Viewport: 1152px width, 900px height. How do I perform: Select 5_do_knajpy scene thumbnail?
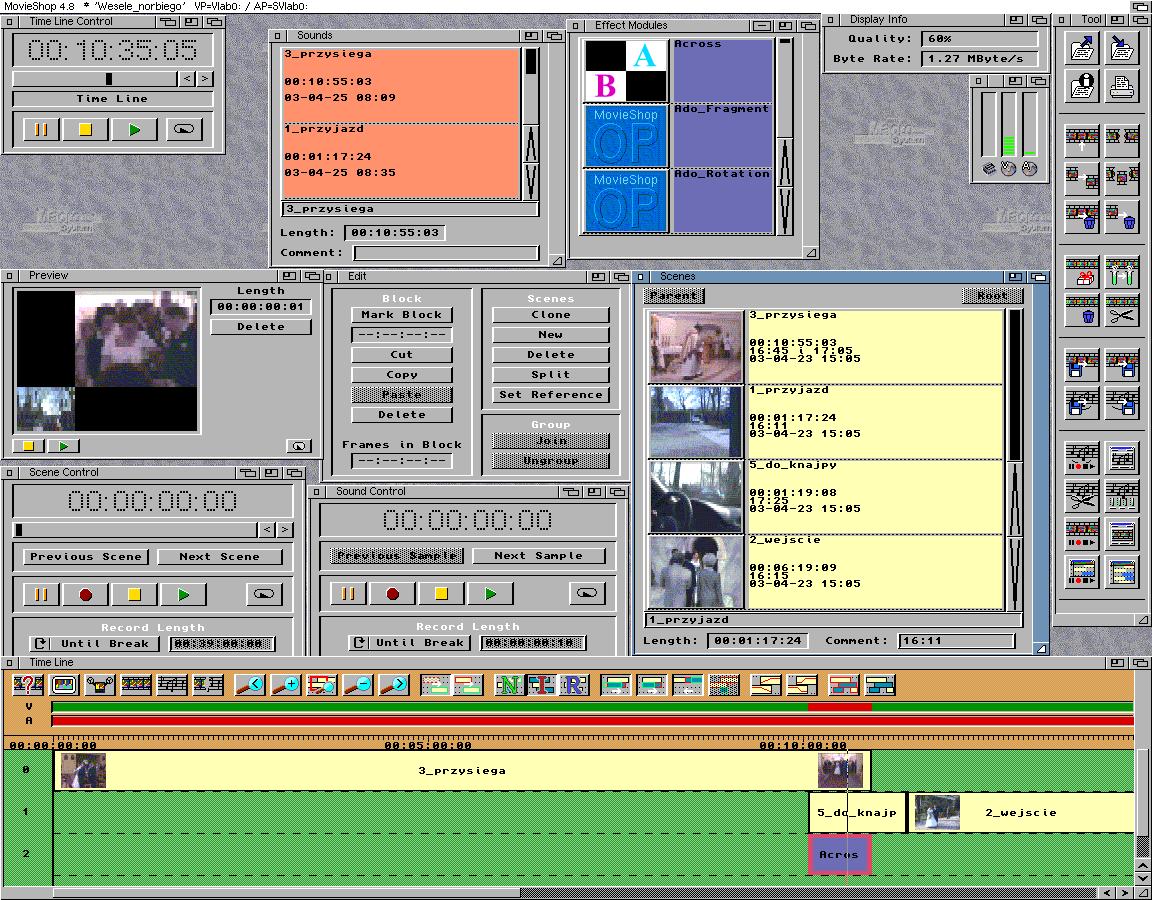point(696,497)
